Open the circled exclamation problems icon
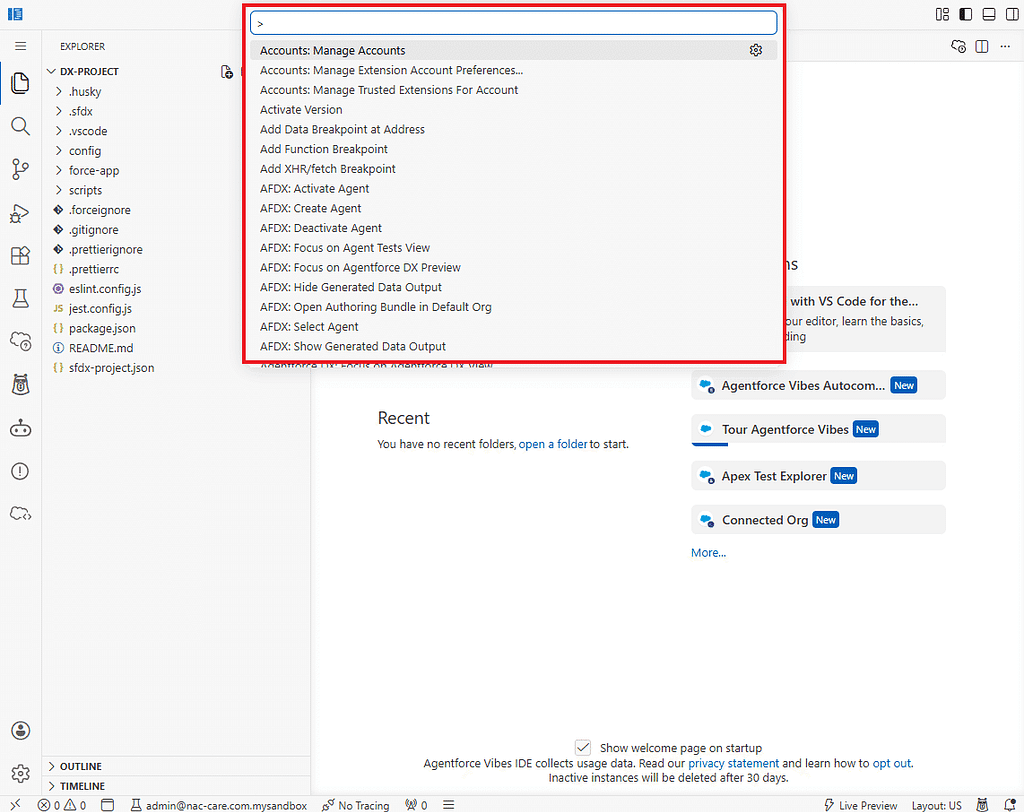Screen dimensions: 1024x812 (x=20, y=471)
